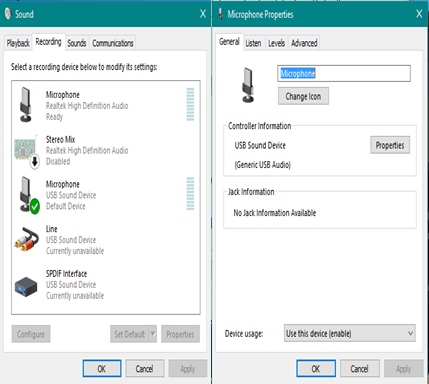Switch to the Recording tab
This screenshot has width=429, height=384.
coord(48,42)
